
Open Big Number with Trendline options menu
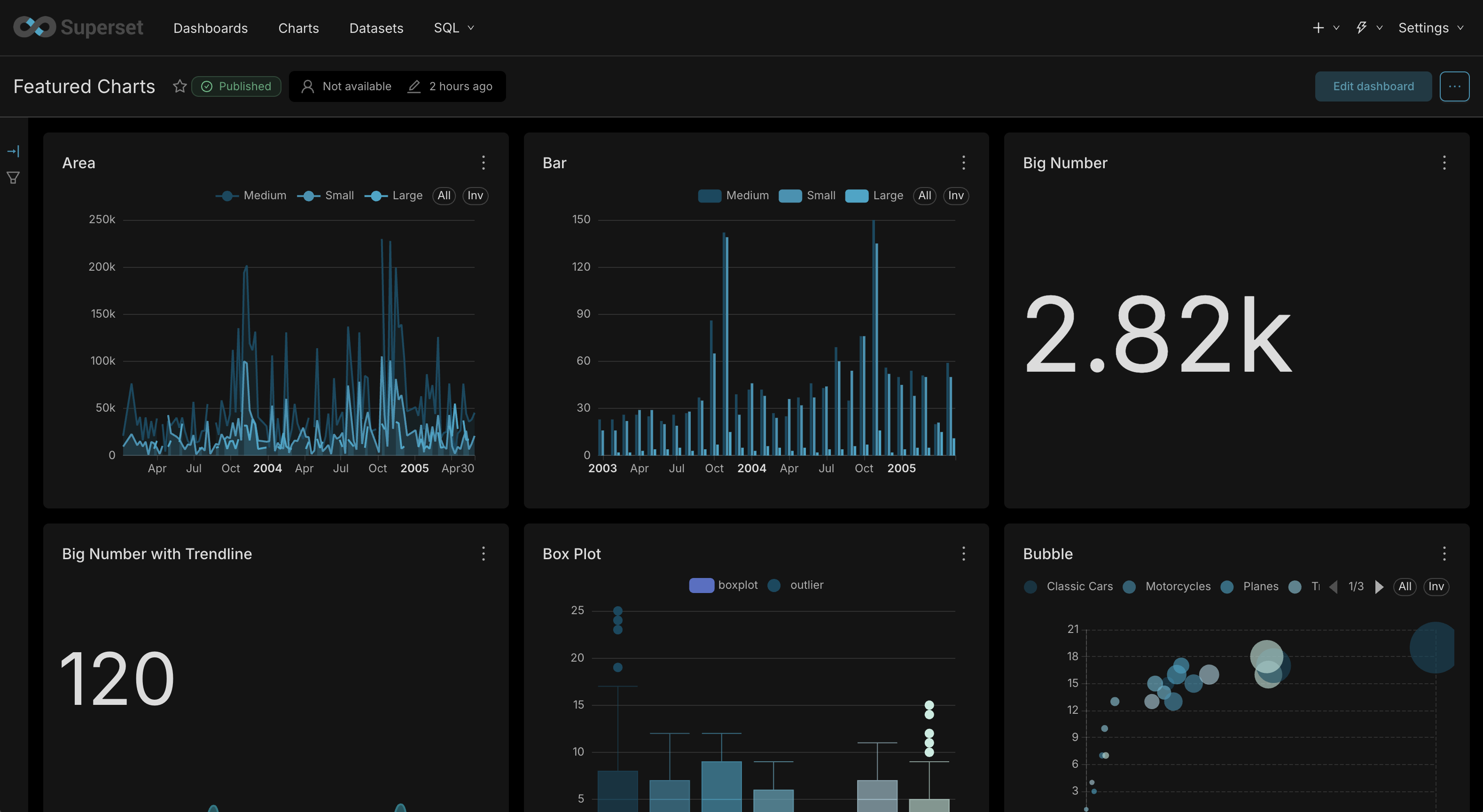click(x=483, y=554)
